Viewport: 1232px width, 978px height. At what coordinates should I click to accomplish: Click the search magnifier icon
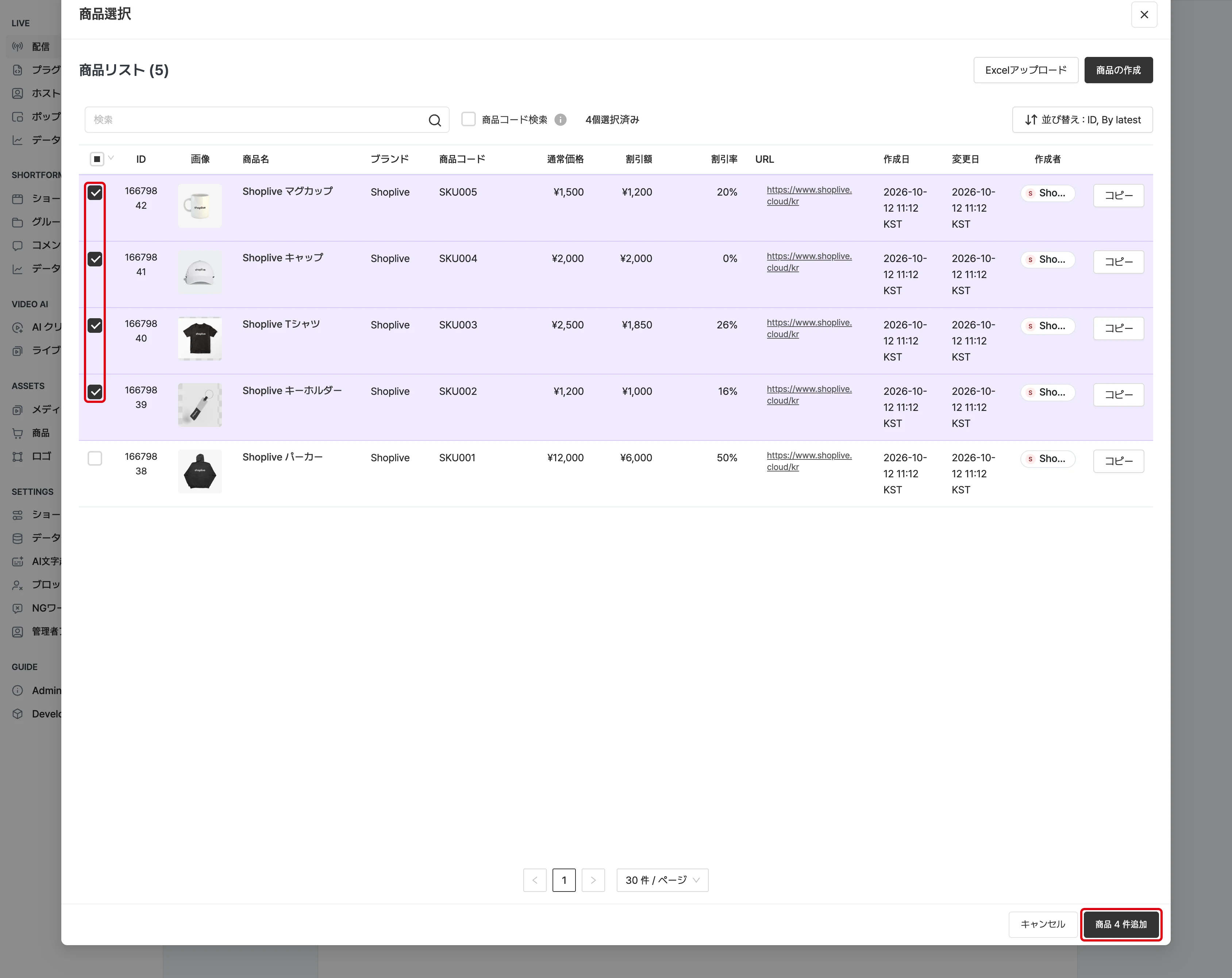pos(434,120)
